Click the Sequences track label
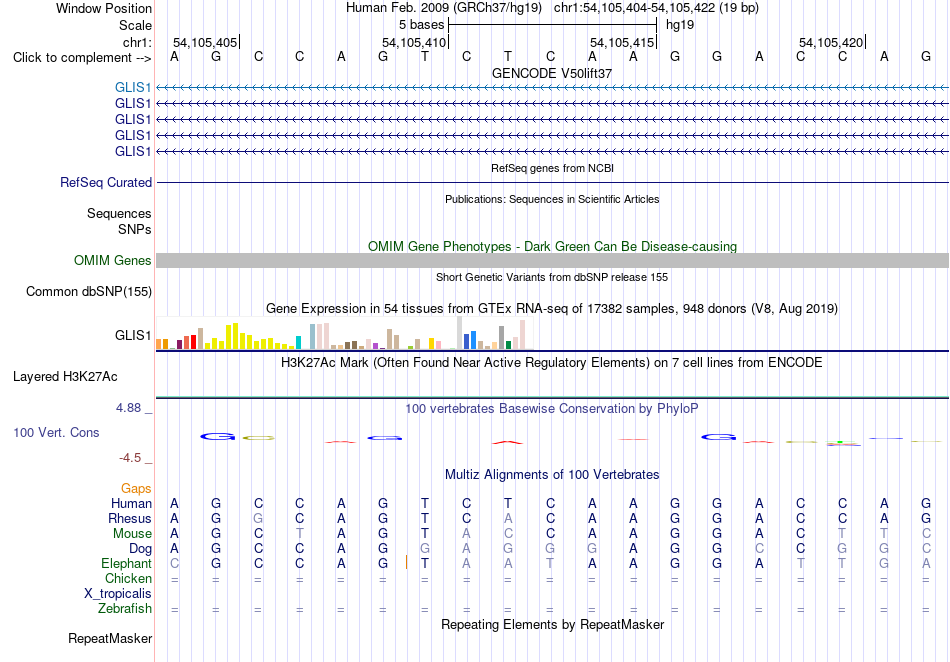950x662 pixels. pos(119,213)
